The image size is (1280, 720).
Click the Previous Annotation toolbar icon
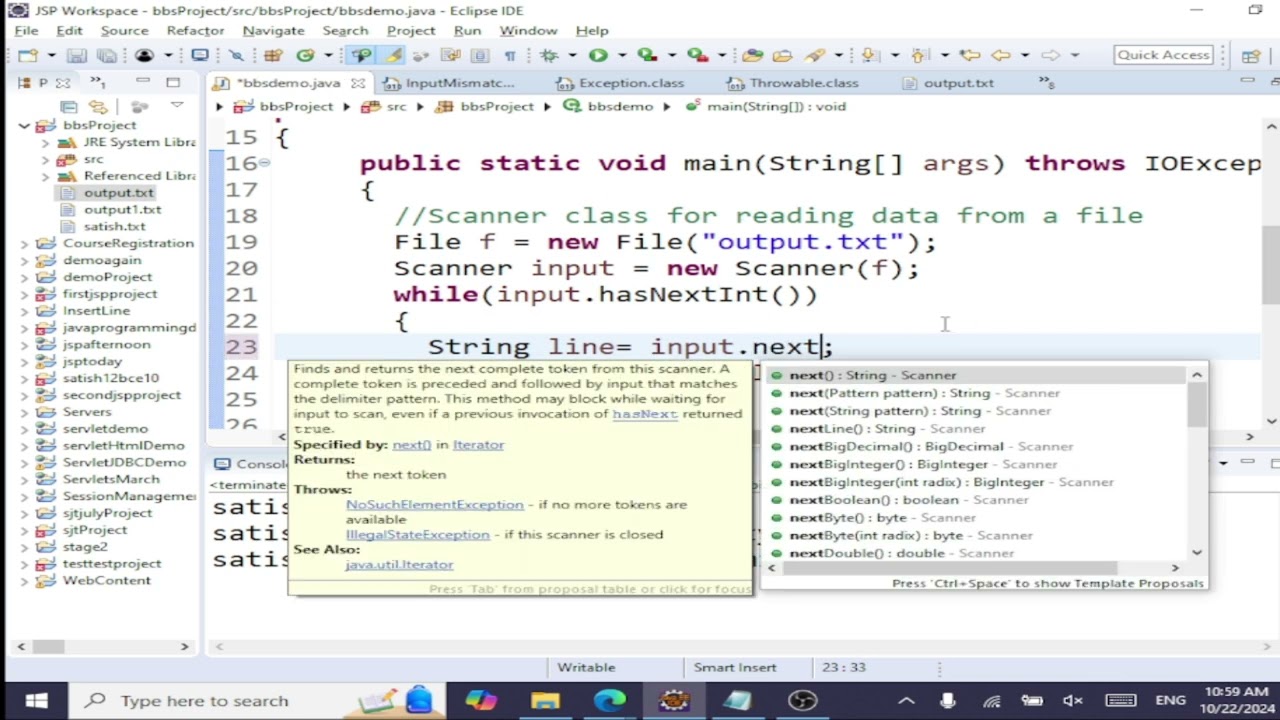[919, 56]
